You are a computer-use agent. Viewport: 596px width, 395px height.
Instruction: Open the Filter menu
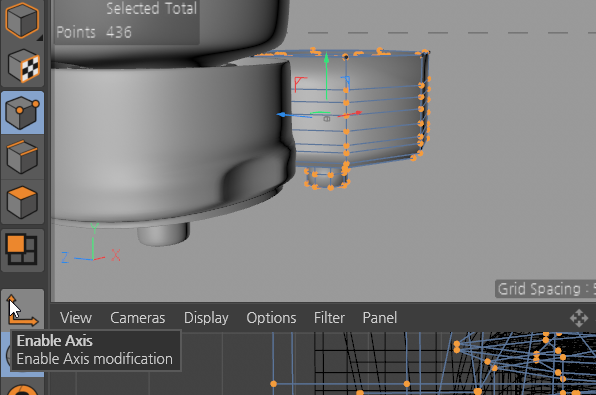tap(329, 318)
